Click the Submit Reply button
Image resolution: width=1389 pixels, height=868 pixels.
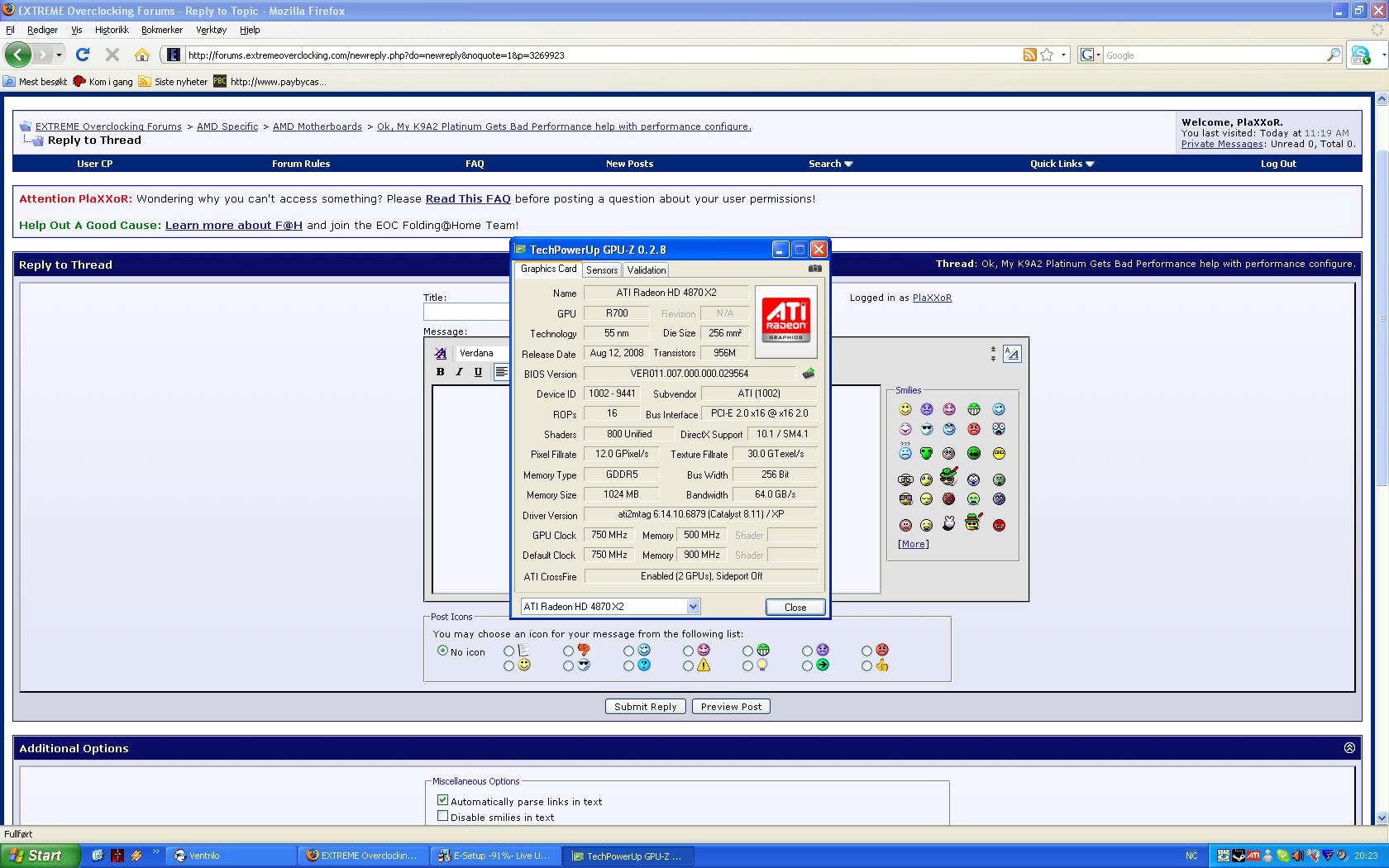click(645, 707)
